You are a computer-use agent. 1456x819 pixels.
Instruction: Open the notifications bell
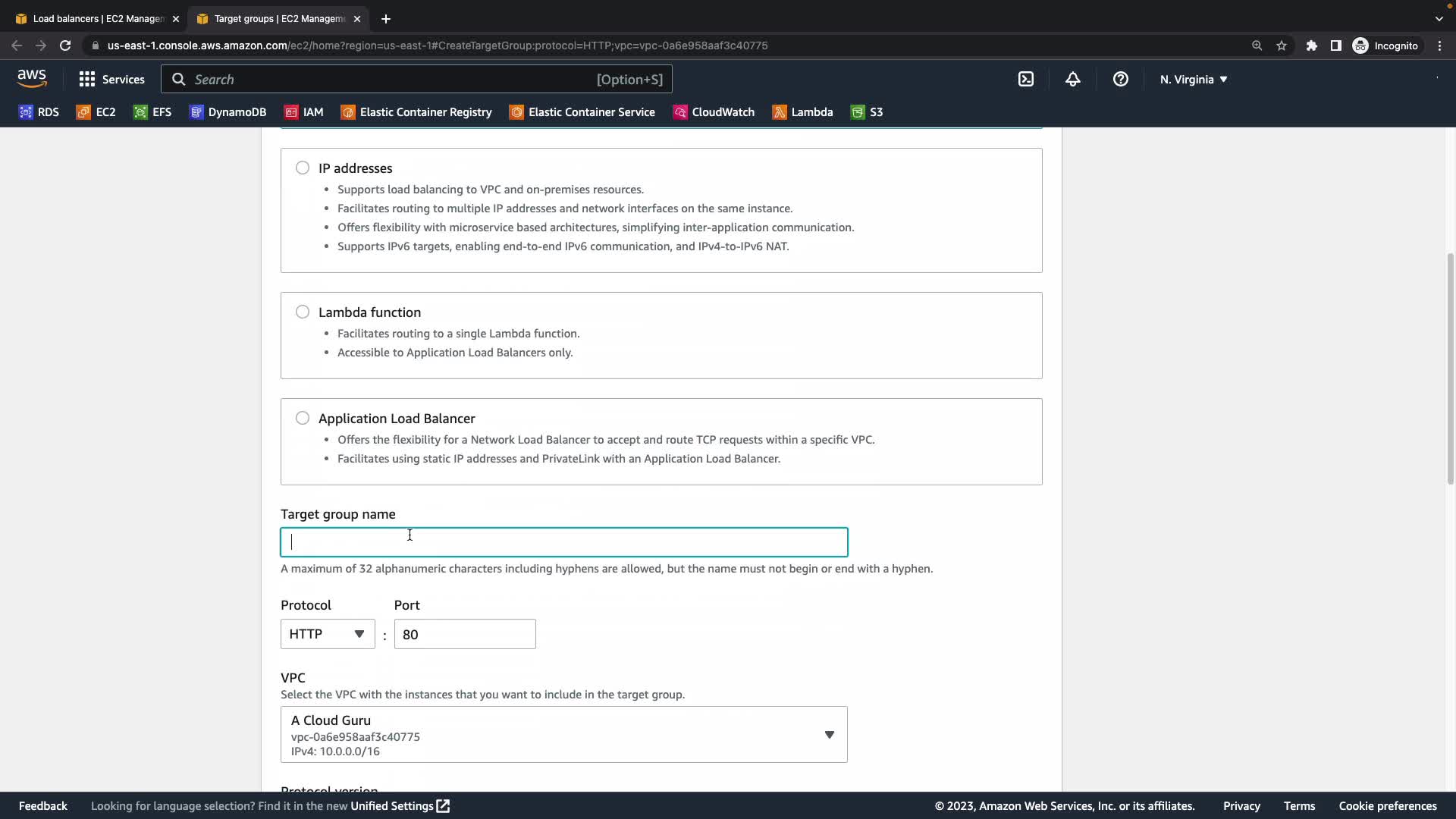coord(1072,79)
